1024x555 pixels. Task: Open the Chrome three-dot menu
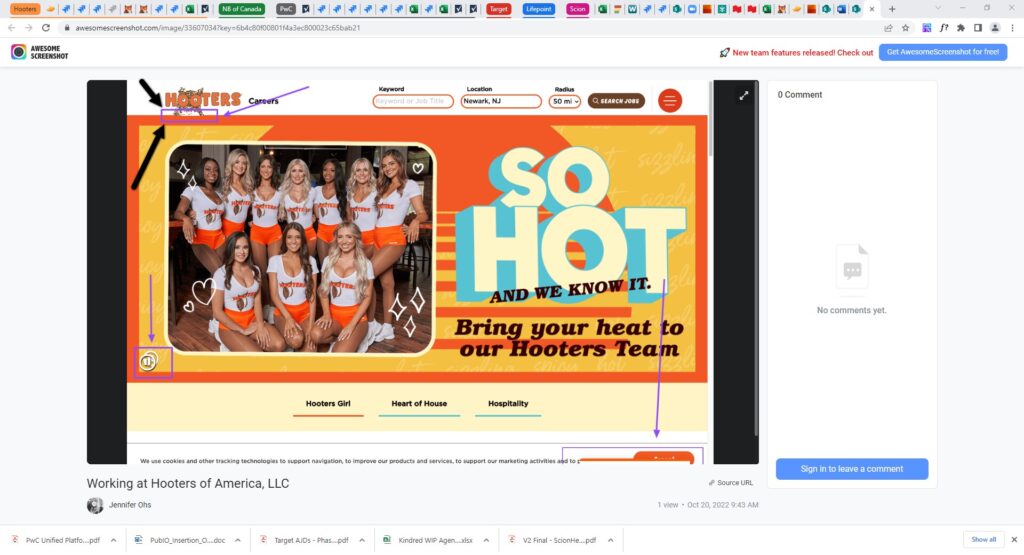(1012, 28)
